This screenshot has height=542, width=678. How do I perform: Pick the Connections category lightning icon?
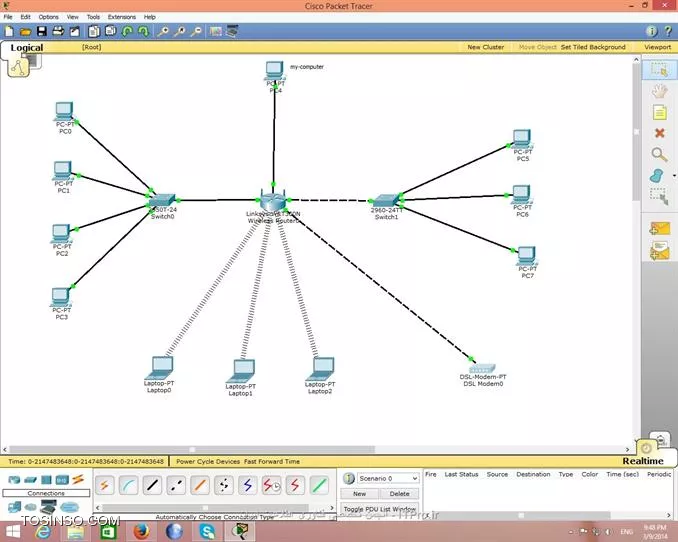78,479
